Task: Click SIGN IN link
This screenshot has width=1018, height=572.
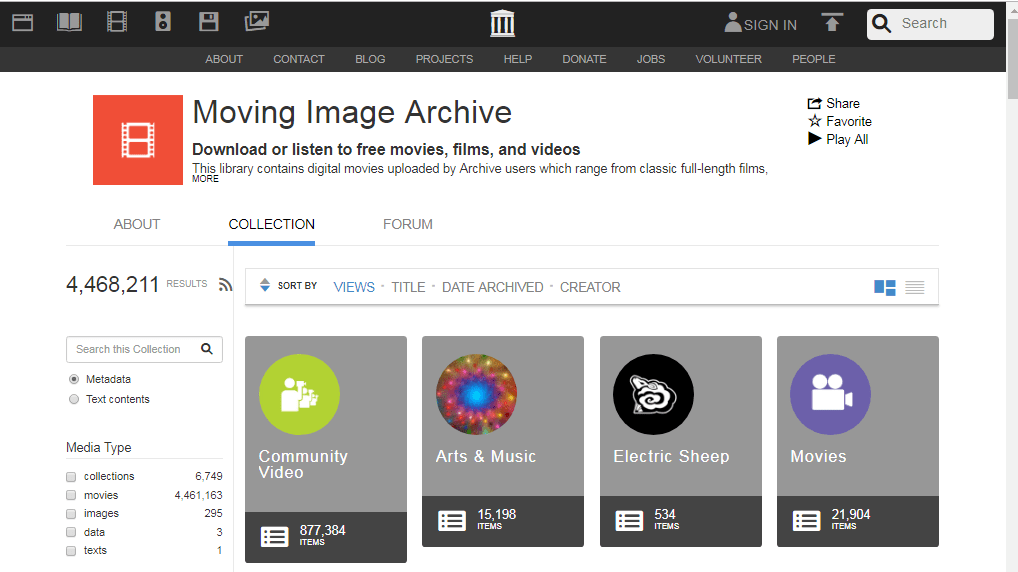Action: (x=761, y=24)
